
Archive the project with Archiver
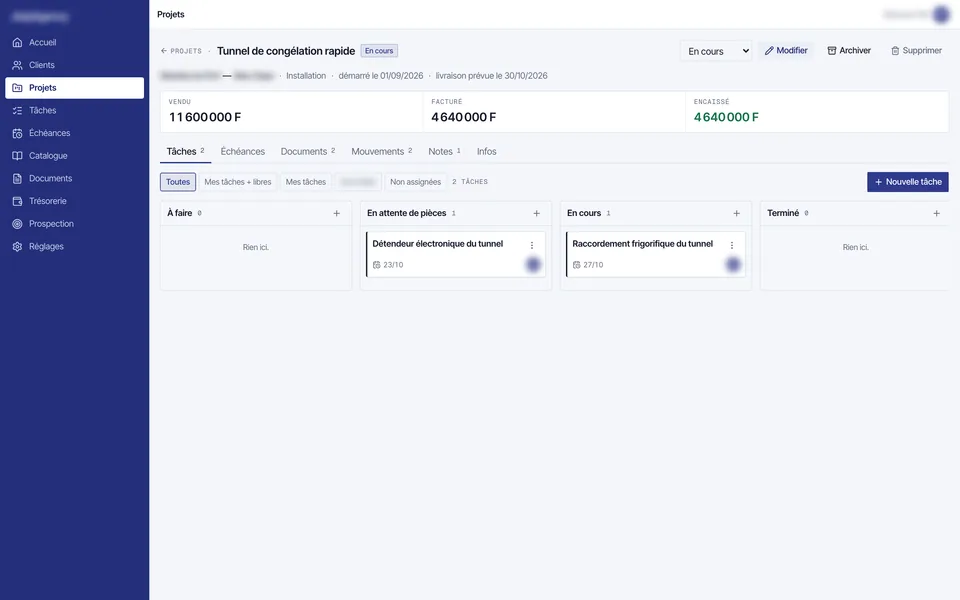pos(849,50)
